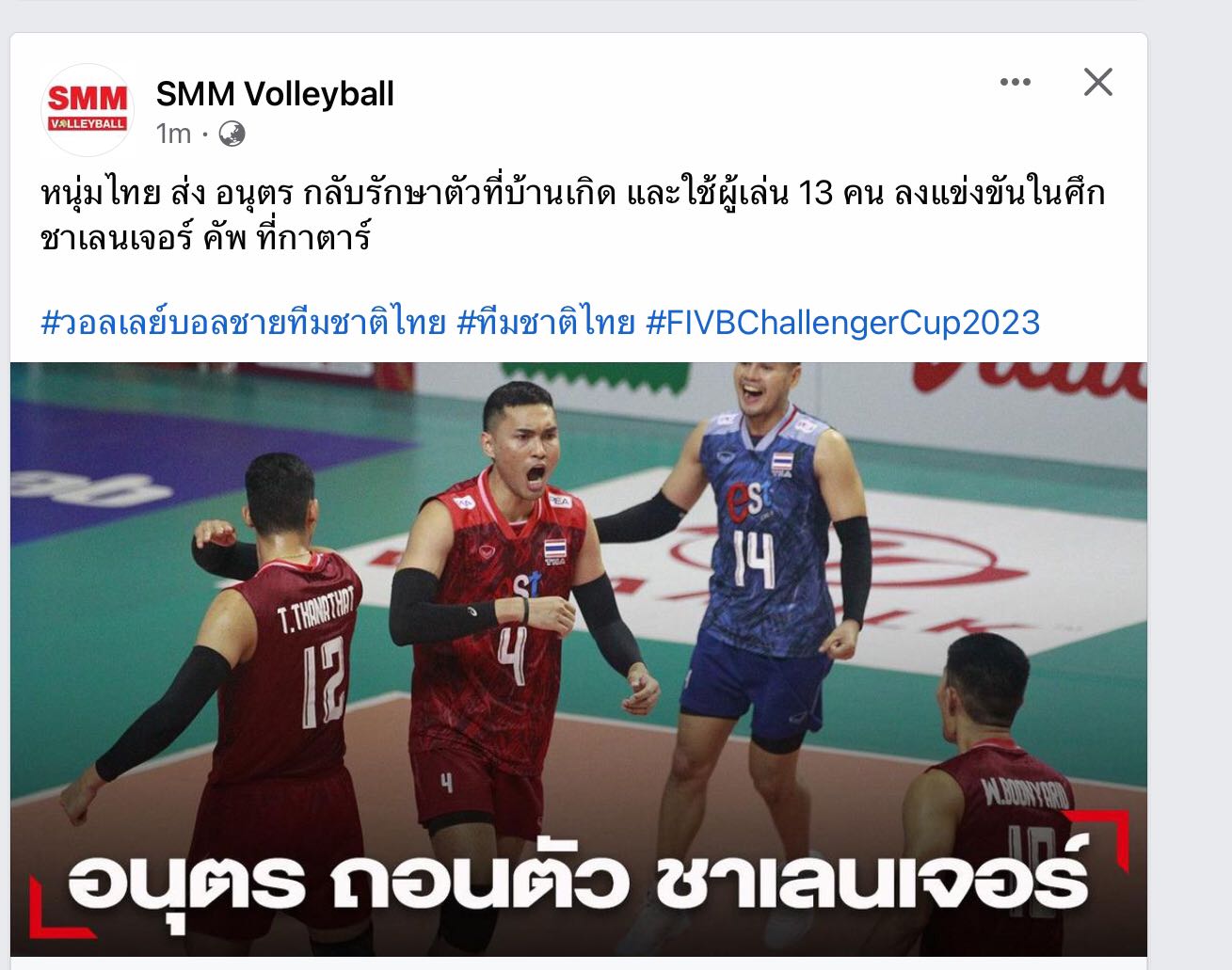Click the globe public privacy icon
The height and width of the screenshot is (970, 1232).
(x=232, y=135)
